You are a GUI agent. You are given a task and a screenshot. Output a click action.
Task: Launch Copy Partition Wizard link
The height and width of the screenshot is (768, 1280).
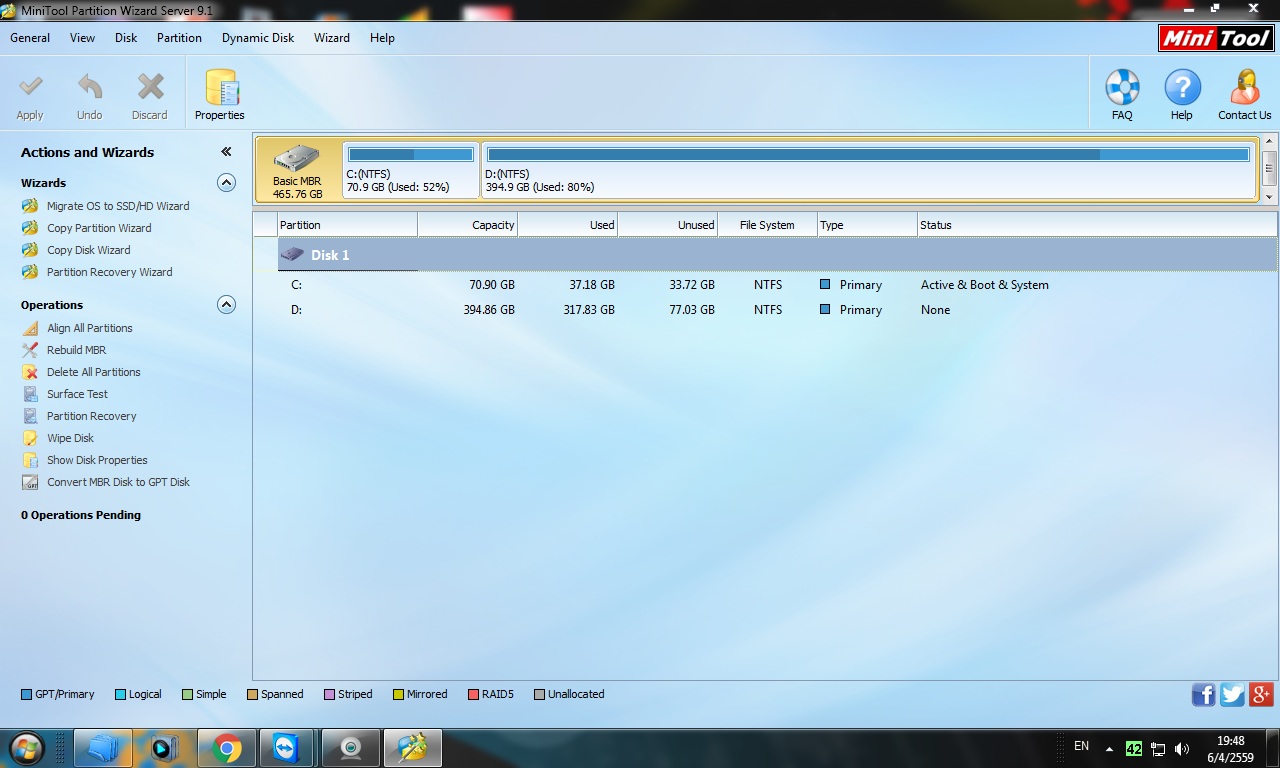click(x=99, y=228)
